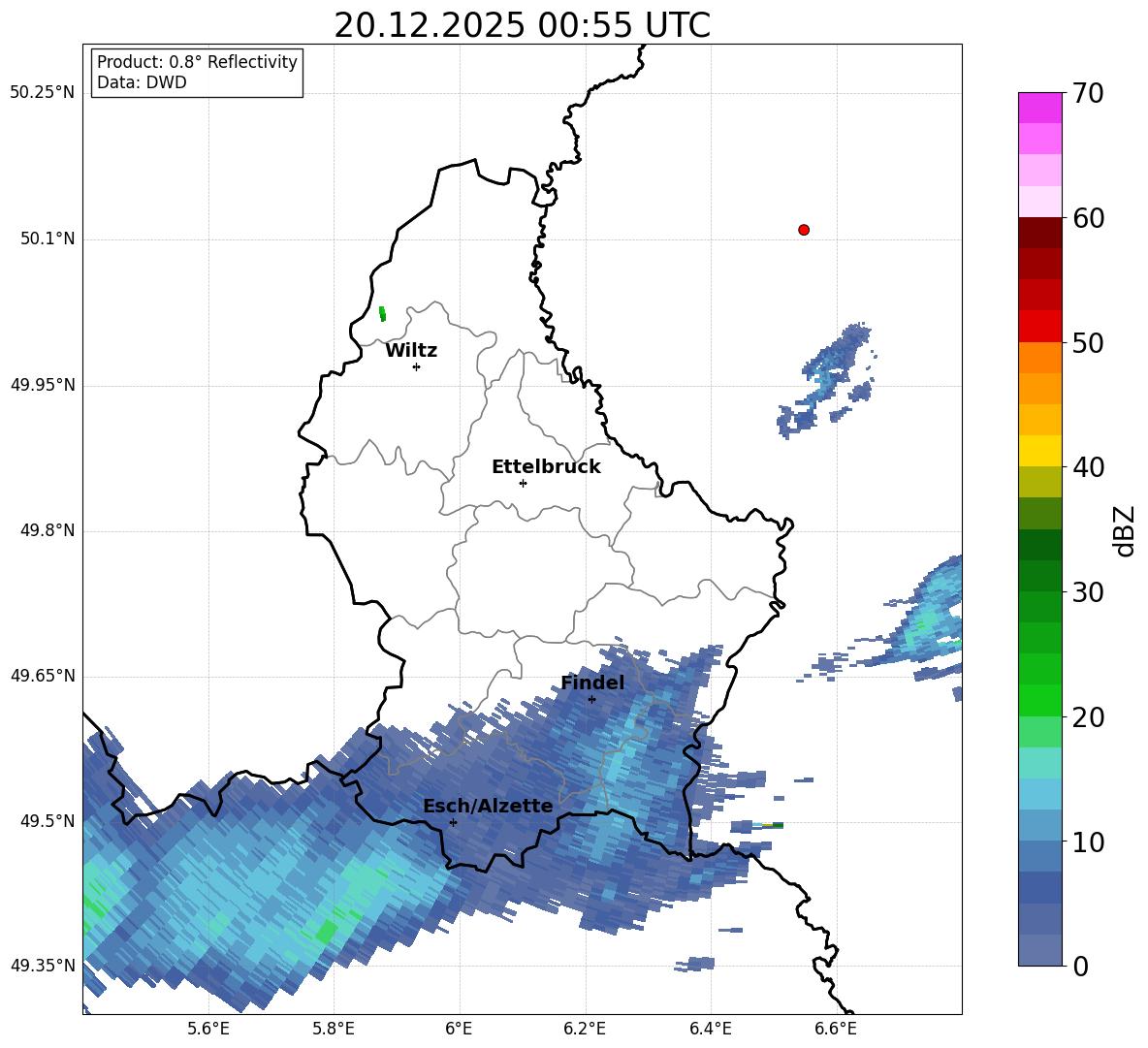Click the 49.35°N latitude label

click(43, 966)
